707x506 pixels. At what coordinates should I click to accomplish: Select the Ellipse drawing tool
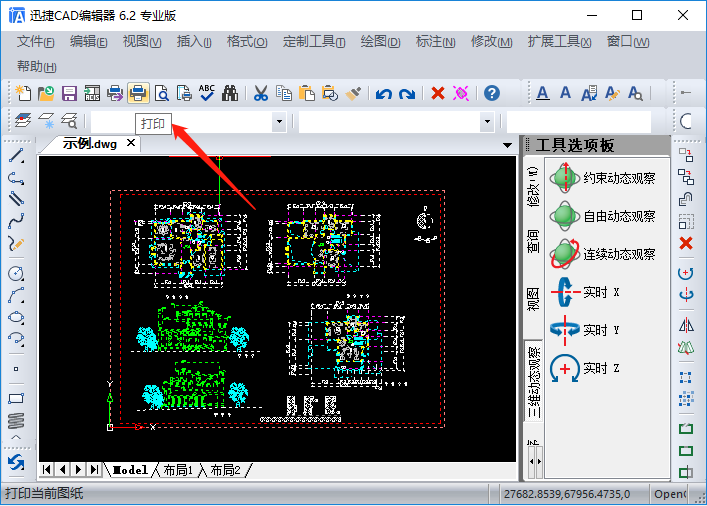coord(16,317)
